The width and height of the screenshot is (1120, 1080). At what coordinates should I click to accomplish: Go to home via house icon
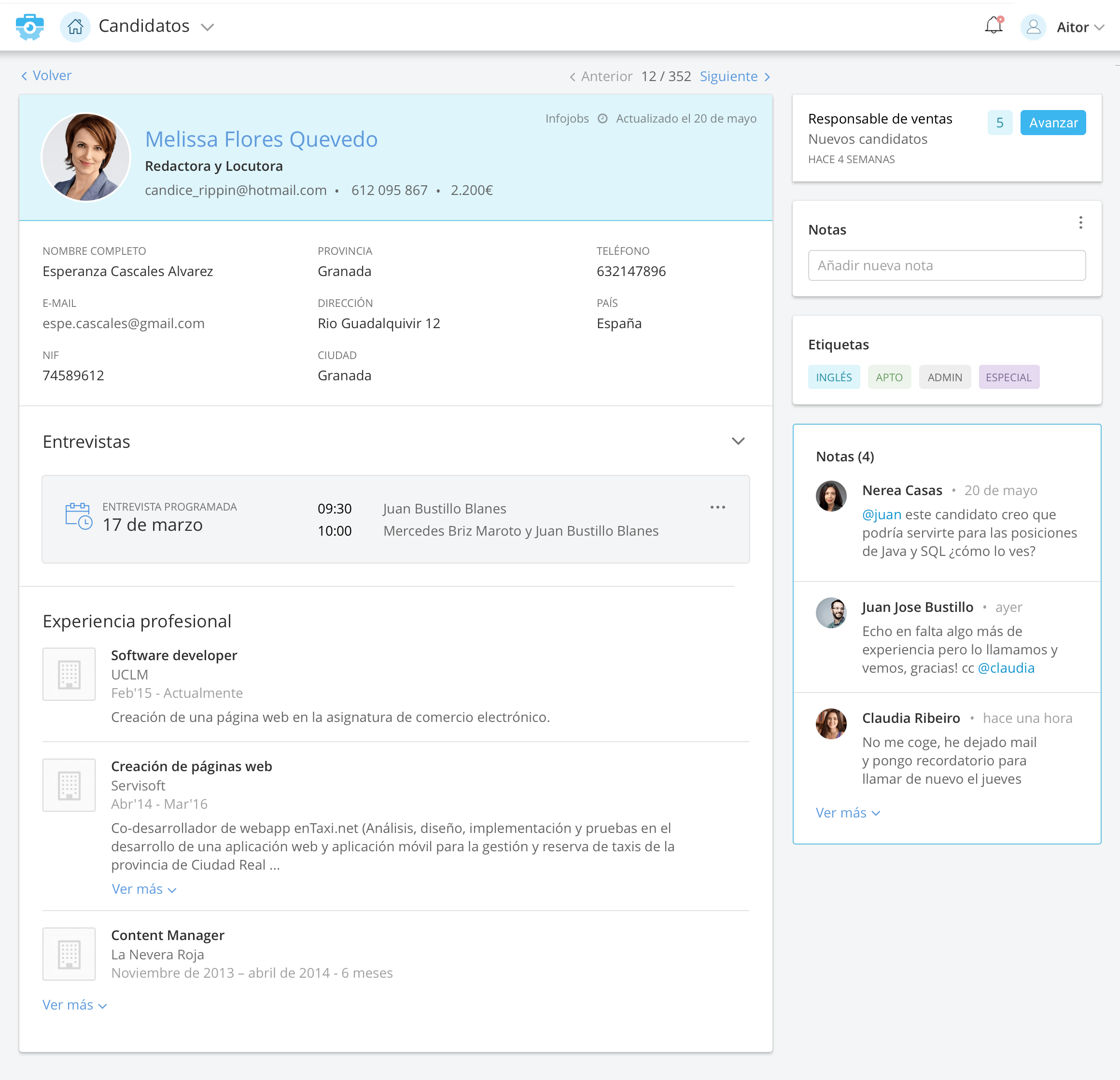(x=75, y=27)
